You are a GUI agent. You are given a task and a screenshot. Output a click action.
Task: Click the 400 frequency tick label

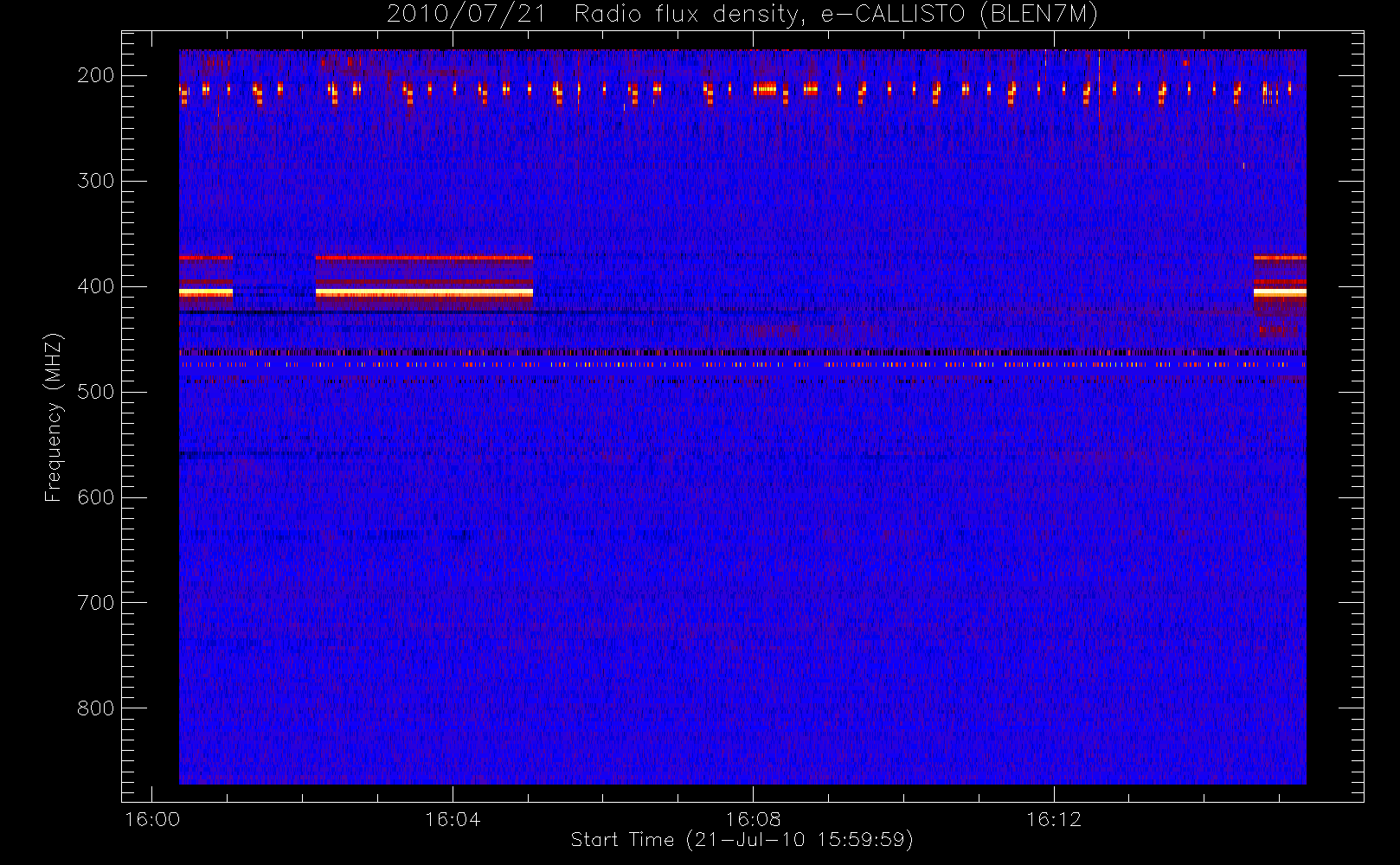tap(96, 286)
